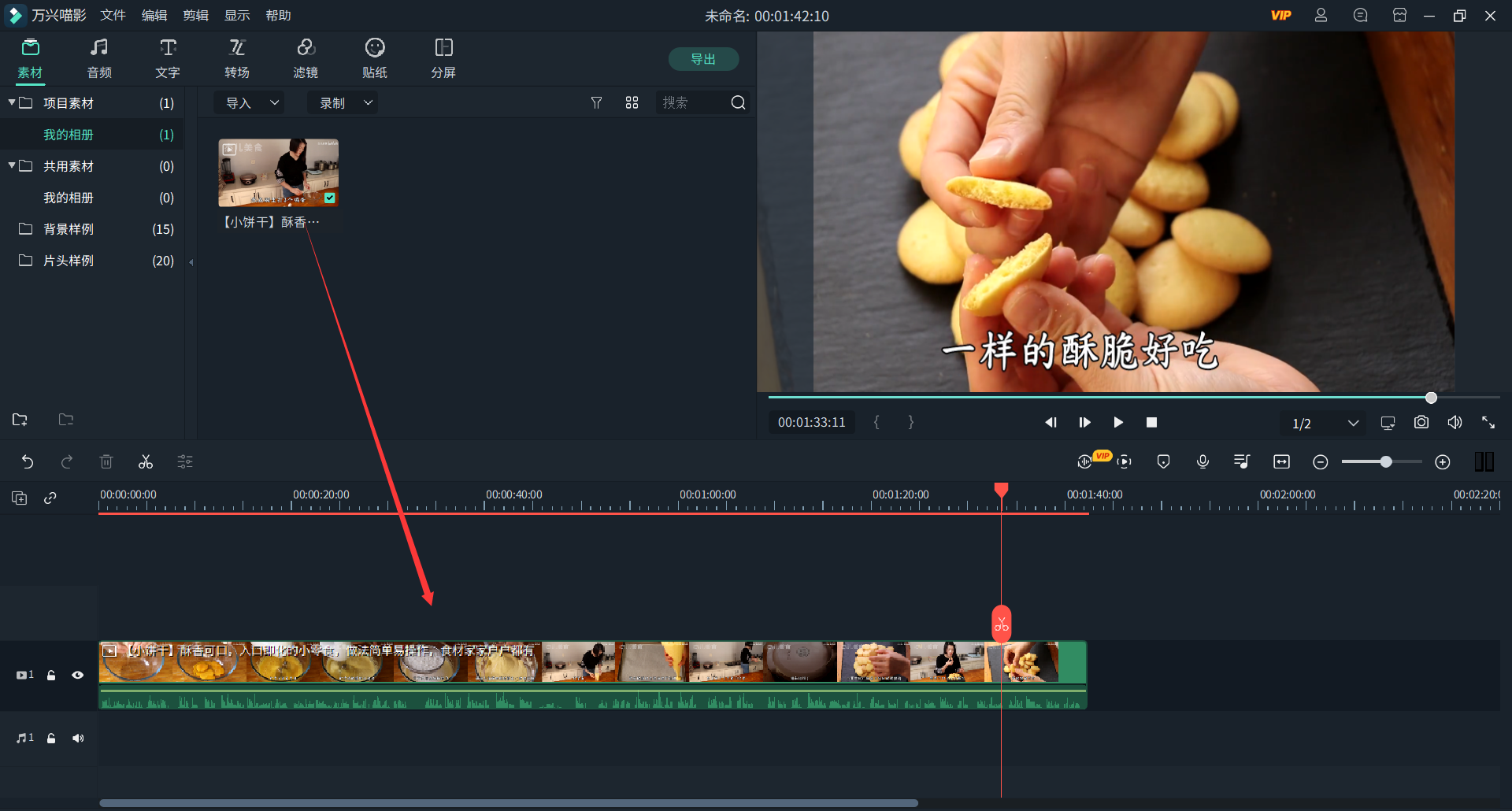Enter fullscreen preview mode
Screen dimensions: 1512x811
1488,423
